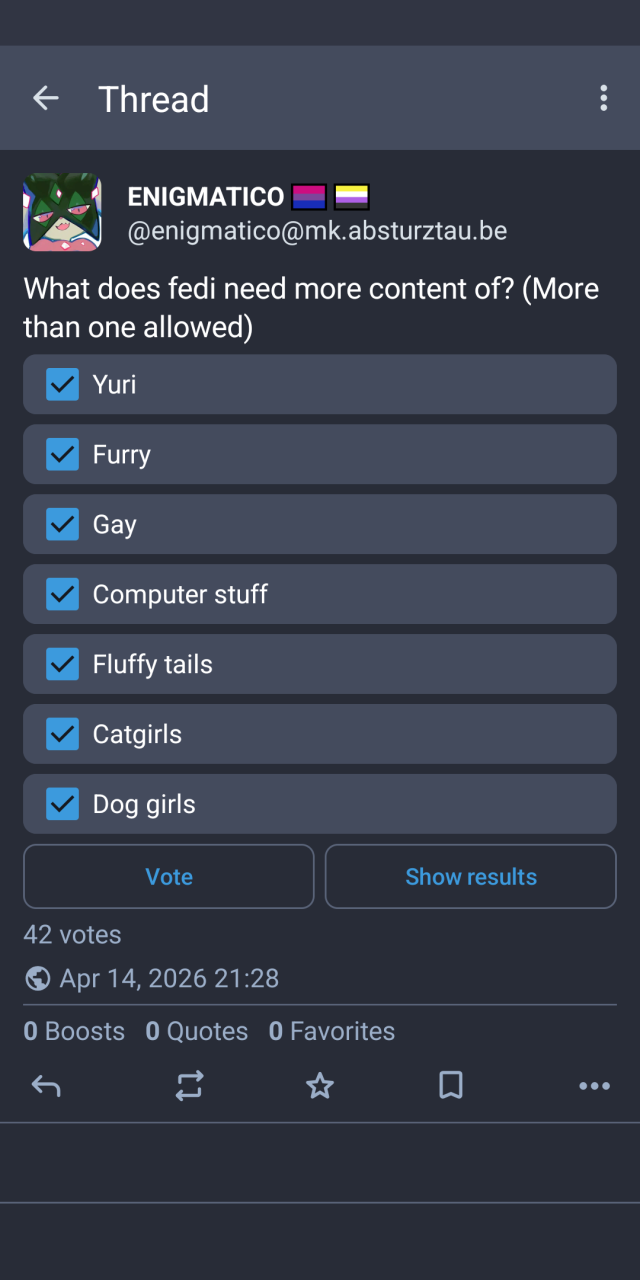Open ENIGMATICO's profile avatar
This screenshot has width=640, height=1280.
[x=62, y=212]
